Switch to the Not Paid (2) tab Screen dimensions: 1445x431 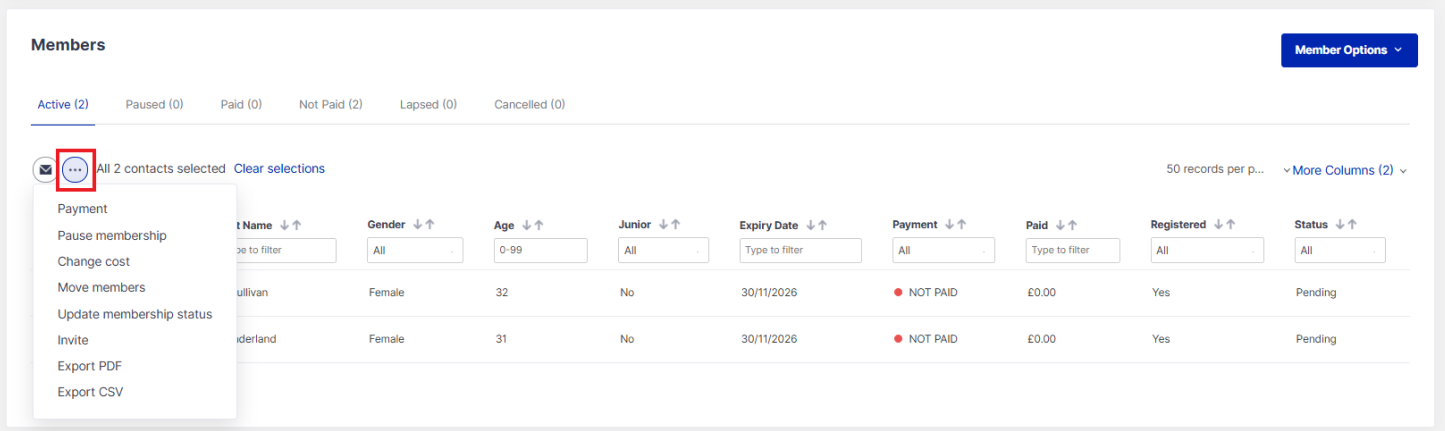tap(330, 104)
